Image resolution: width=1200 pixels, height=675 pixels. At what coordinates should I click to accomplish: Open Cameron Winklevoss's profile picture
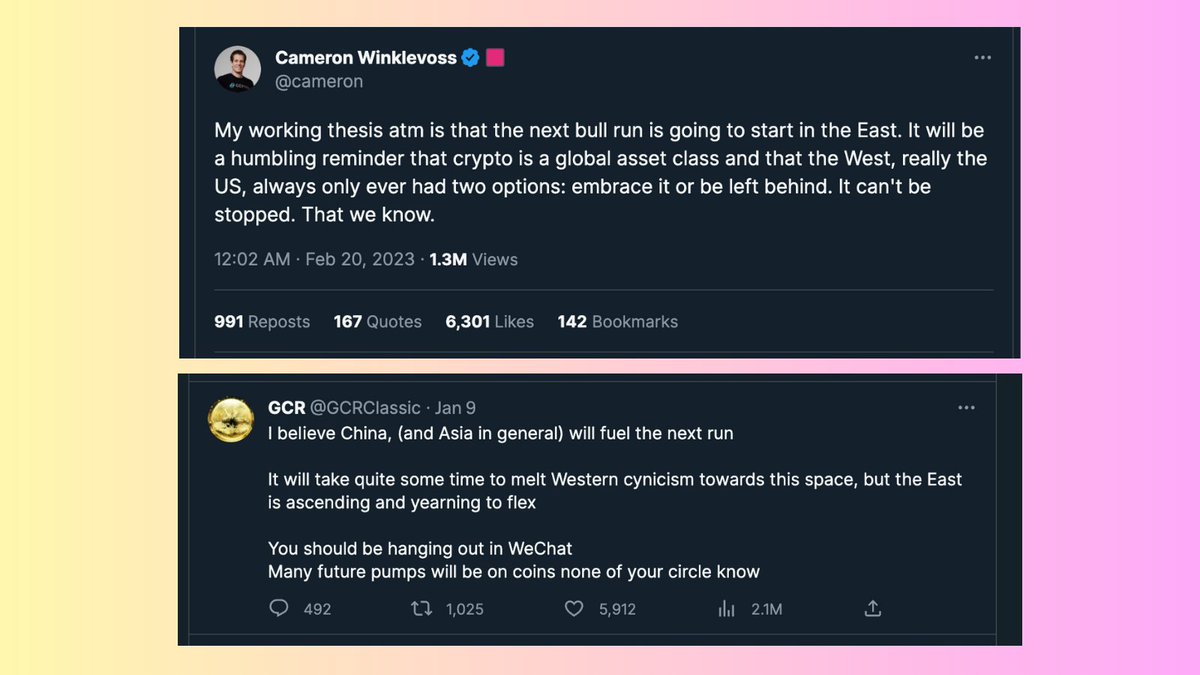(238, 70)
